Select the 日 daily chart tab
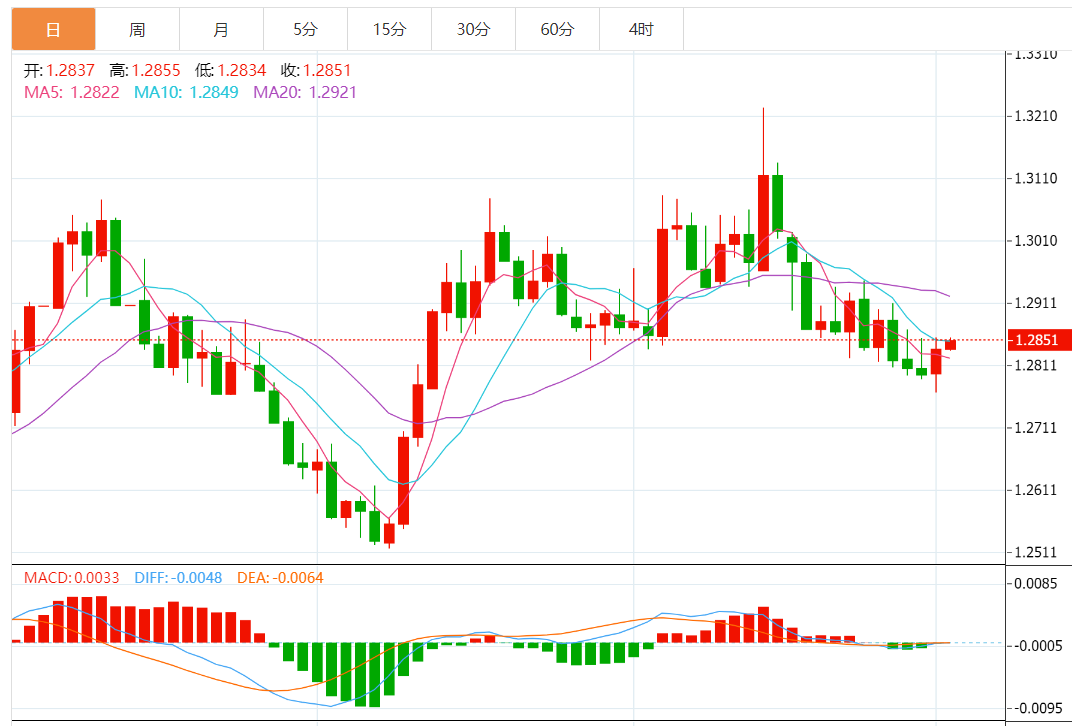Image resolution: width=1072 pixels, height=726 pixels. pyautogui.click(x=53, y=29)
